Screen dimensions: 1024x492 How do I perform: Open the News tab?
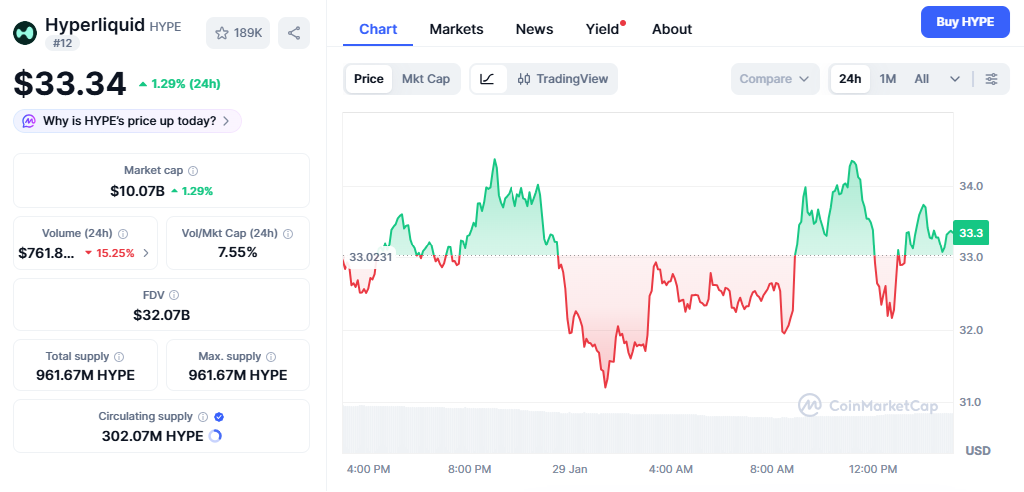pos(534,29)
